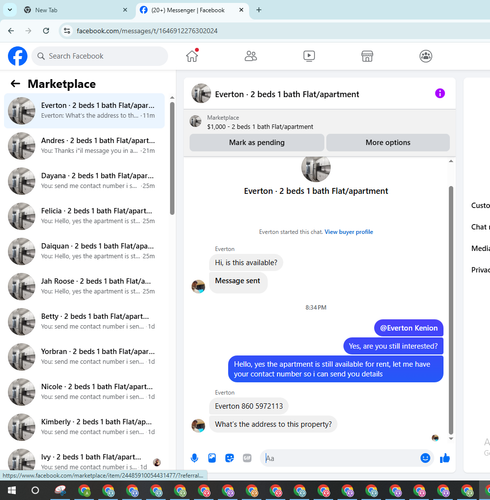Click browser back arrow
Image resolution: width=490 pixels, height=500 pixels.
[x=11, y=31]
